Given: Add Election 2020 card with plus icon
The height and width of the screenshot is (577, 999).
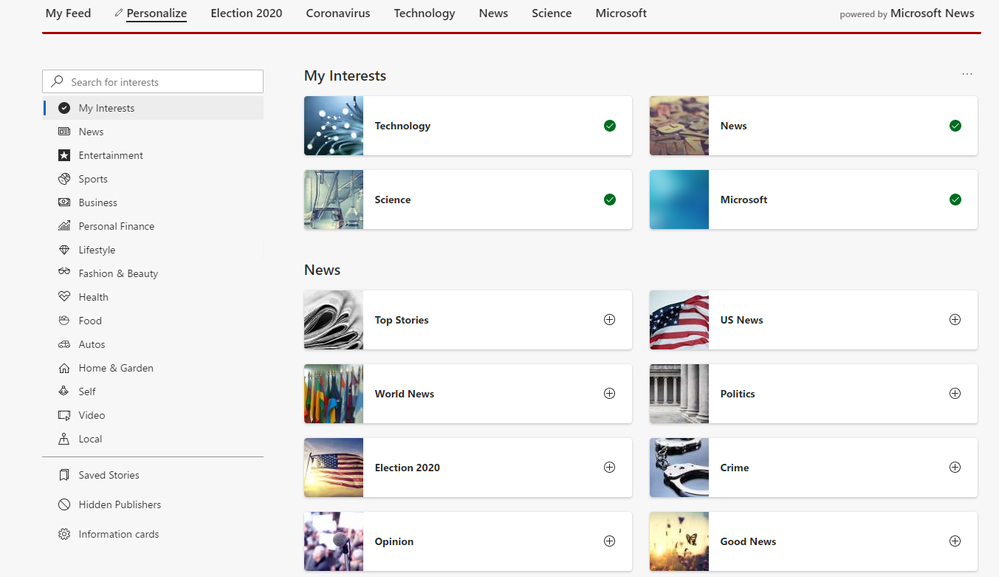Looking at the screenshot, I should (610, 467).
